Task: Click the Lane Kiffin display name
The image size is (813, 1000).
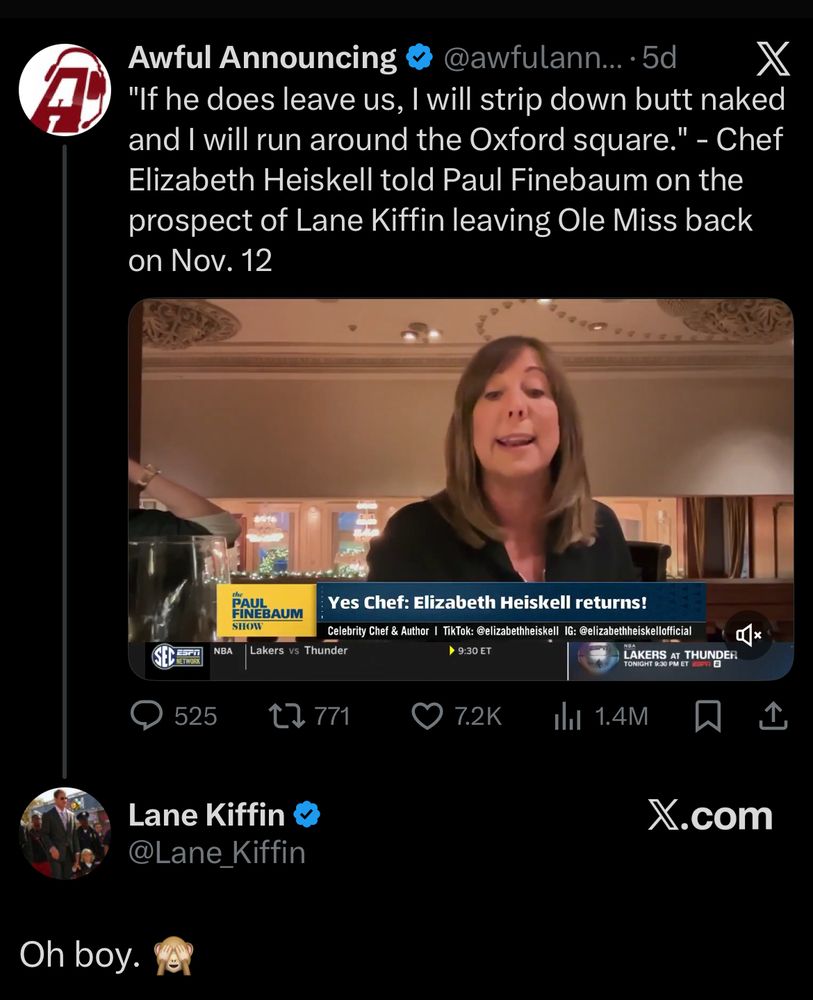Action: coord(206,815)
